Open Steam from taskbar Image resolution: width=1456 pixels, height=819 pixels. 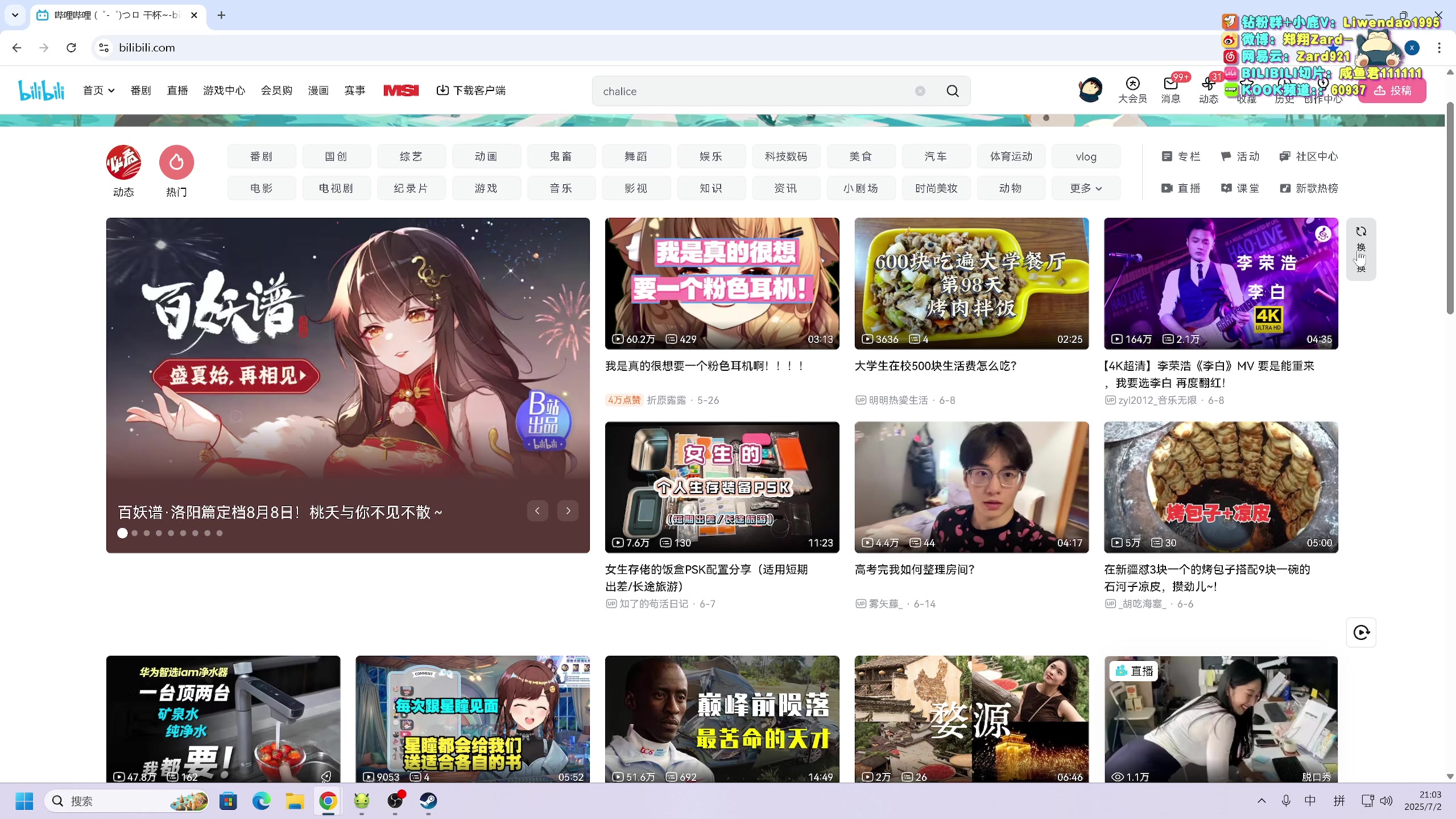[428, 801]
